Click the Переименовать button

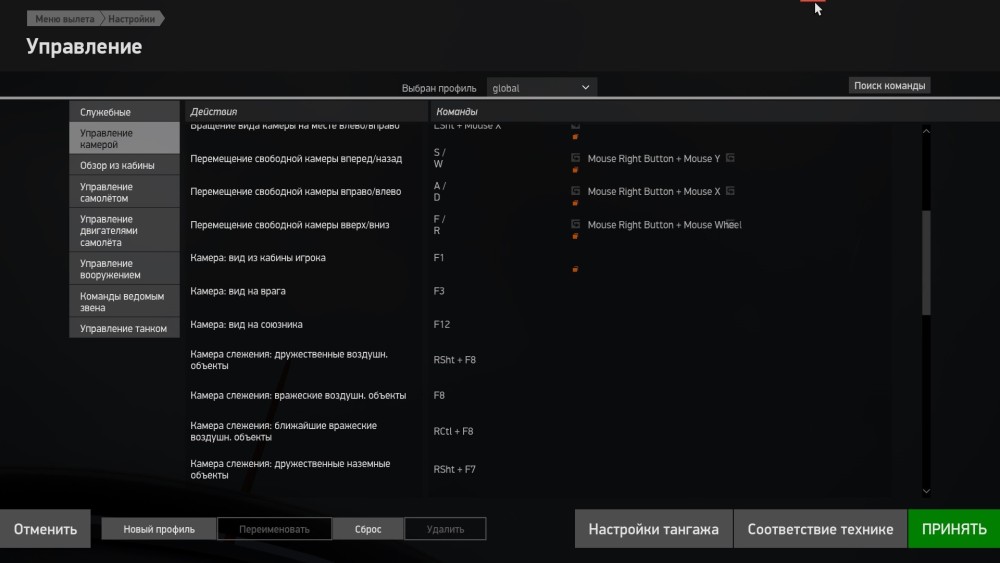point(274,529)
